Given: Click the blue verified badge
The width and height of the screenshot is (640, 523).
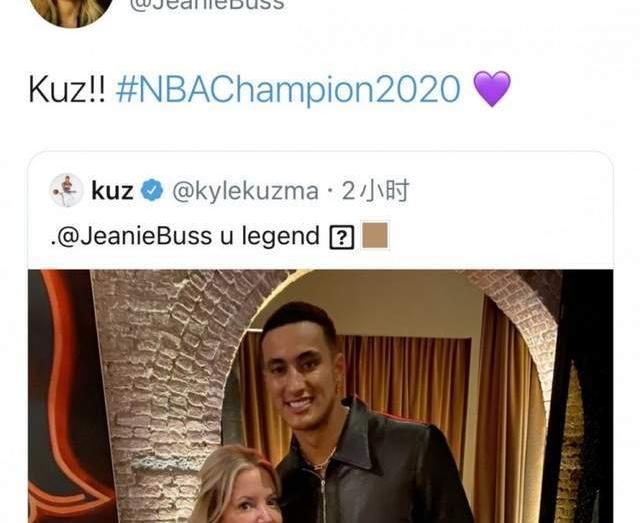Looking at the screenshot, I should point(152,190).
